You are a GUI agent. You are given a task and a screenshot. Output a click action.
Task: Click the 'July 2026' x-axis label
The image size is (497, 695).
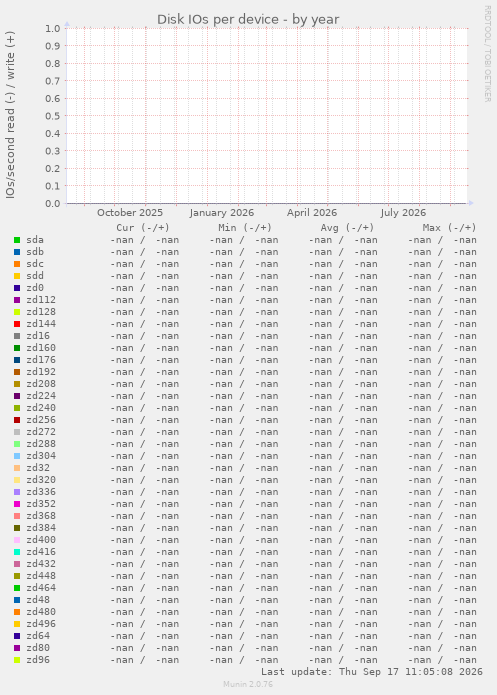pos(403,213)
